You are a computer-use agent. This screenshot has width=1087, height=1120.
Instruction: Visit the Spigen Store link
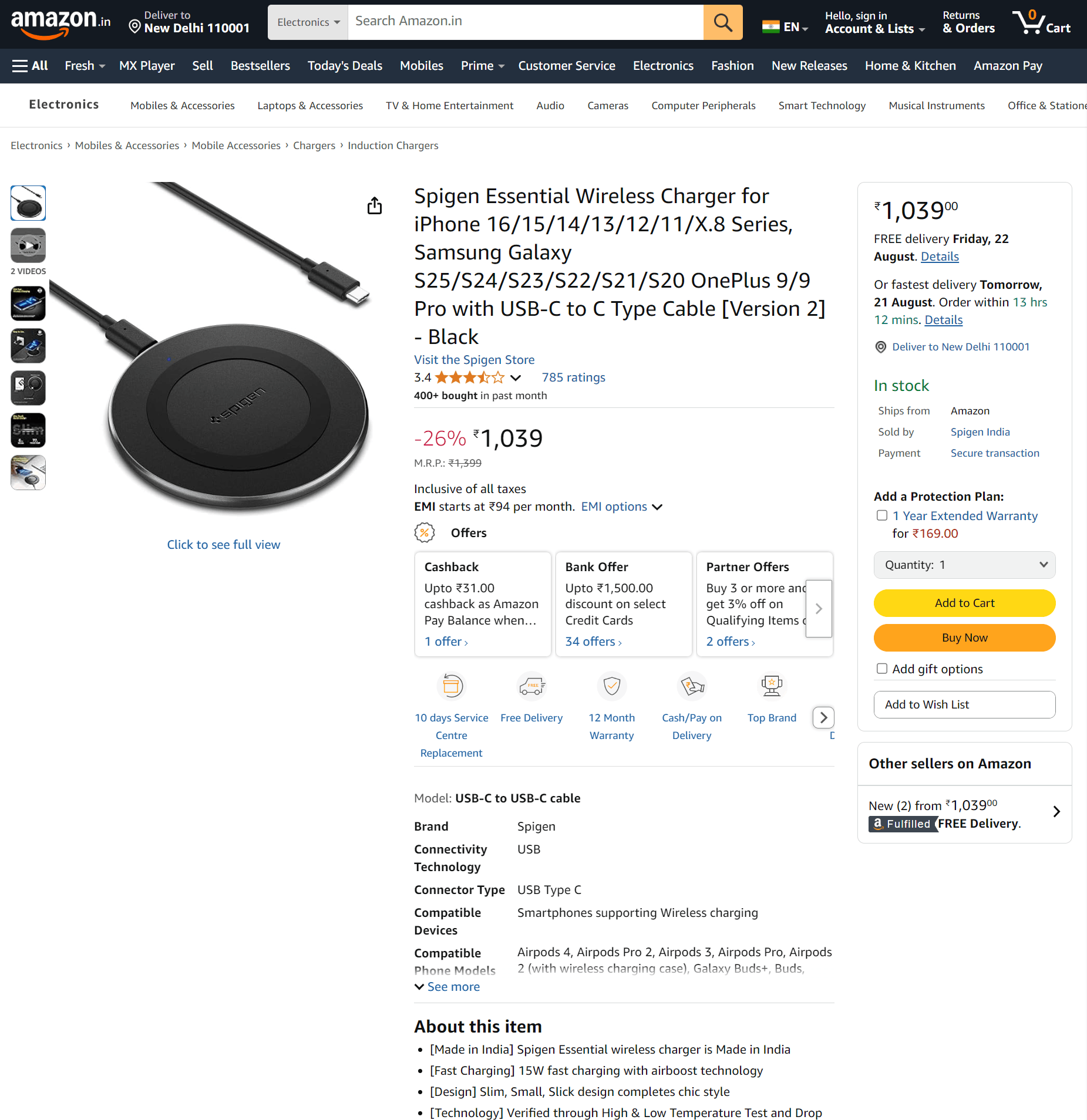(x=474, y=360)
